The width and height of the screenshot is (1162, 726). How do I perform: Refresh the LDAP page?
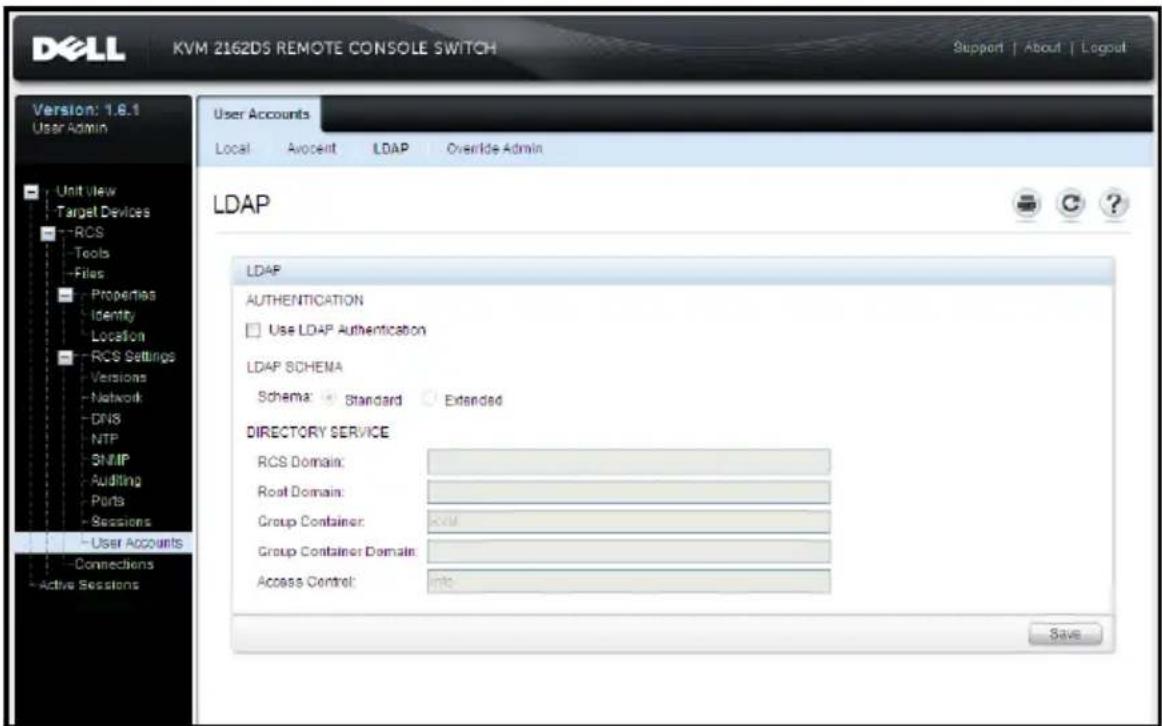point(1071,204)
